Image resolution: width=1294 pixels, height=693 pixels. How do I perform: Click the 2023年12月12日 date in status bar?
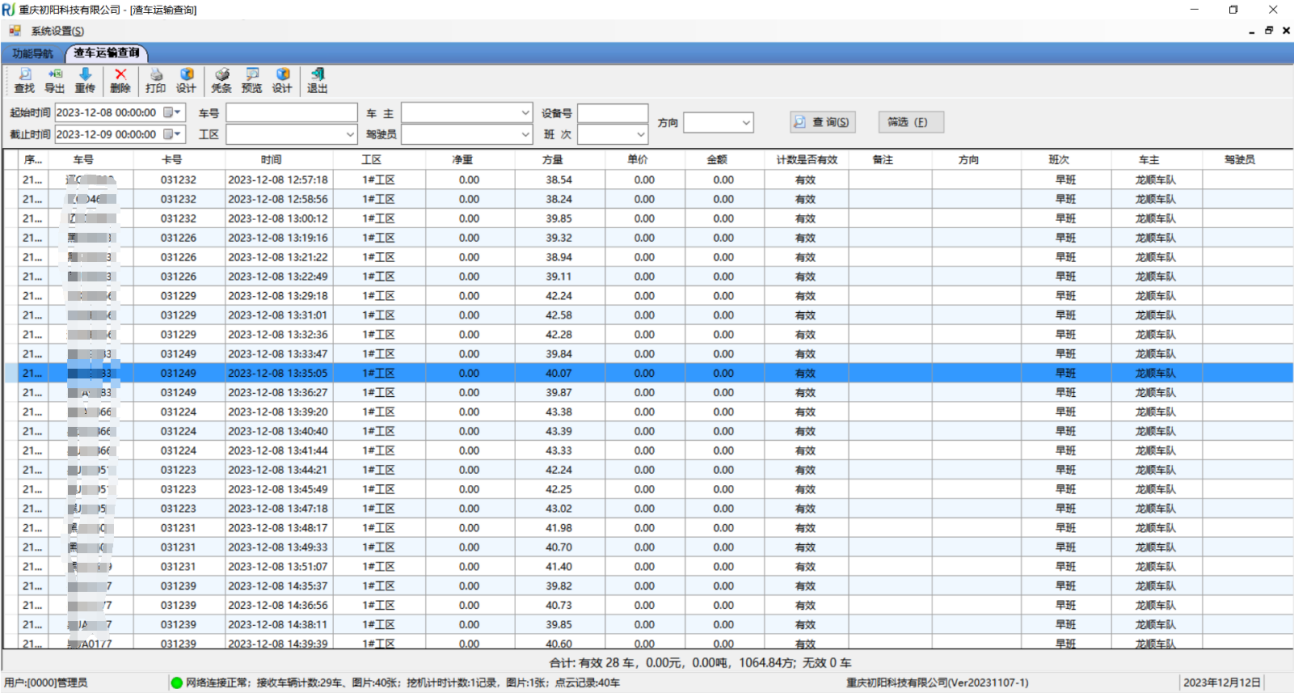pyautogui.click(x=1221, y=683)
